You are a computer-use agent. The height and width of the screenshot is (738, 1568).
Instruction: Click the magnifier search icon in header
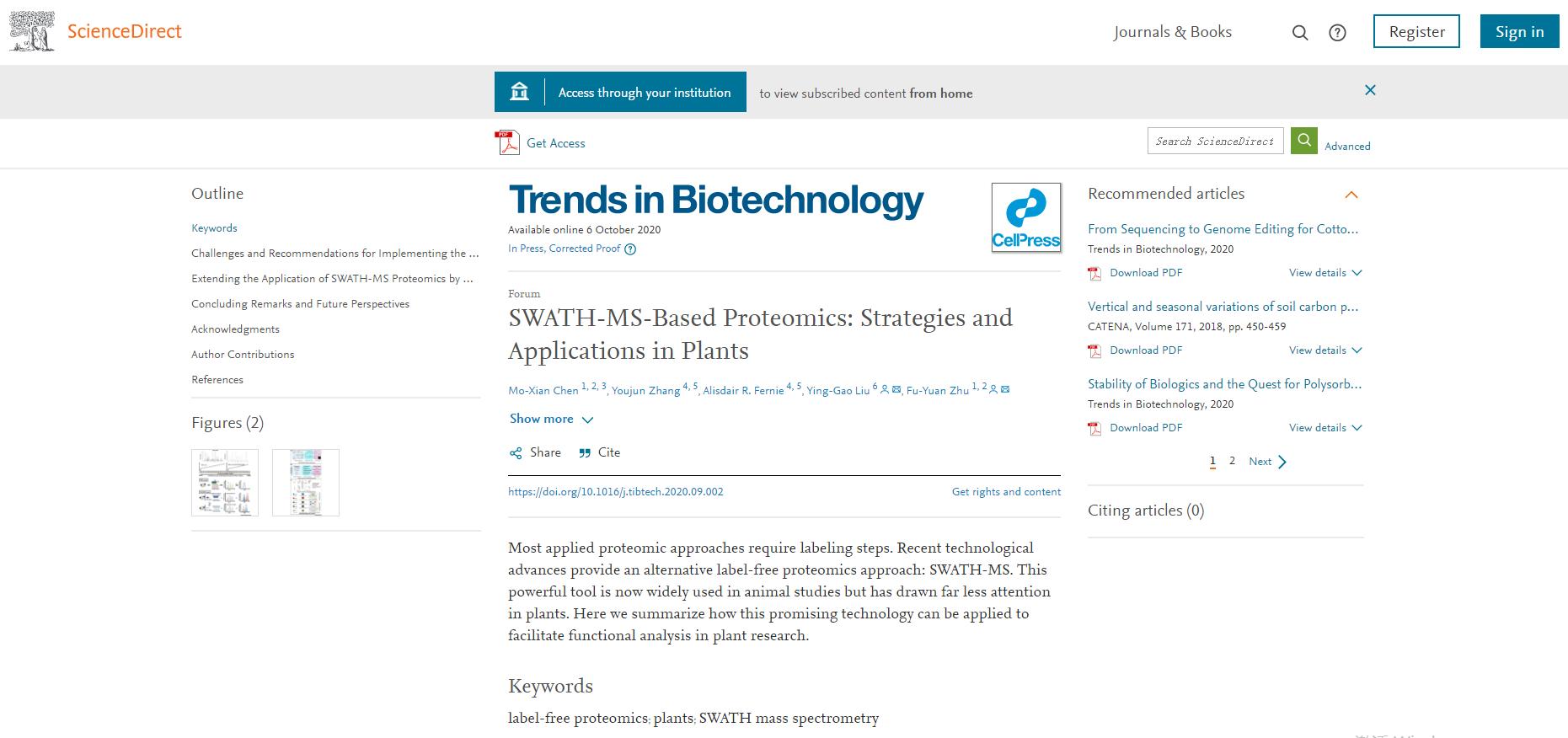tap(1300, 33)
